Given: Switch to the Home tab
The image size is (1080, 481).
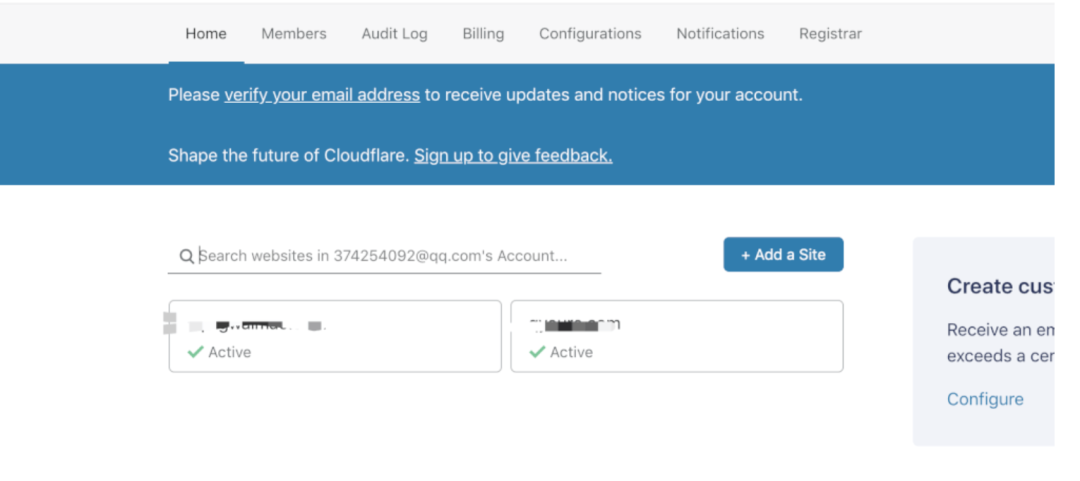Looking at the screenshot, I should [206, 34].
